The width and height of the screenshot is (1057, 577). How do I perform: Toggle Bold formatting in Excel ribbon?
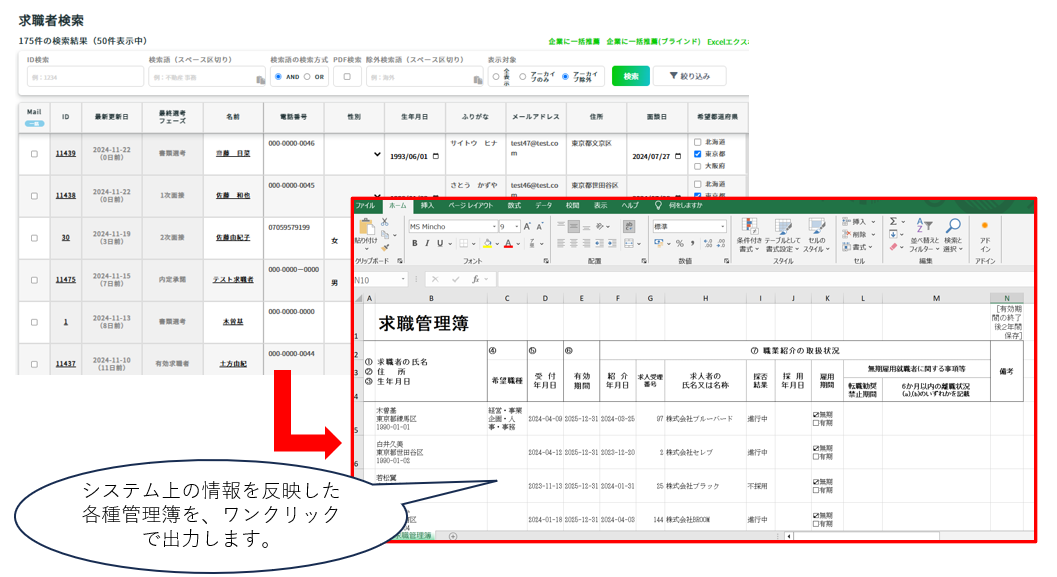(x=413, y=243)
